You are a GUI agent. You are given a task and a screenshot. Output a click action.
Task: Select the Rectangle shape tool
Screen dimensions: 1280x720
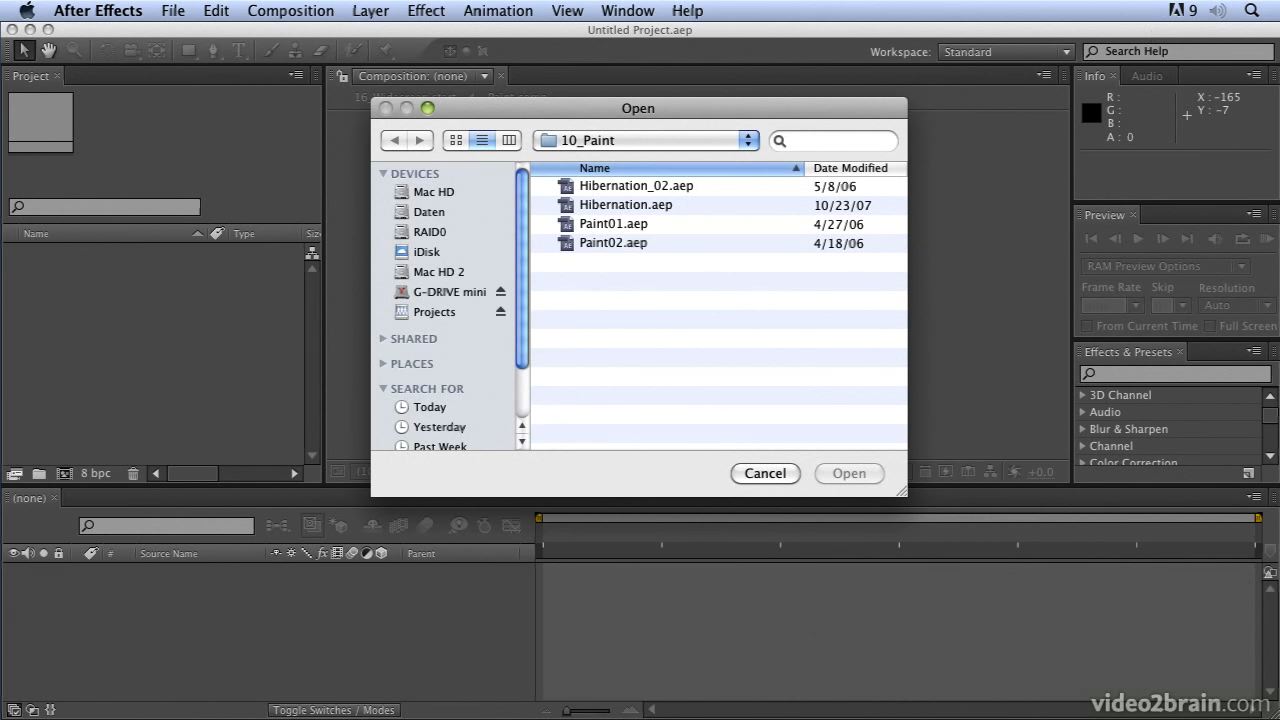click(189, 50)
